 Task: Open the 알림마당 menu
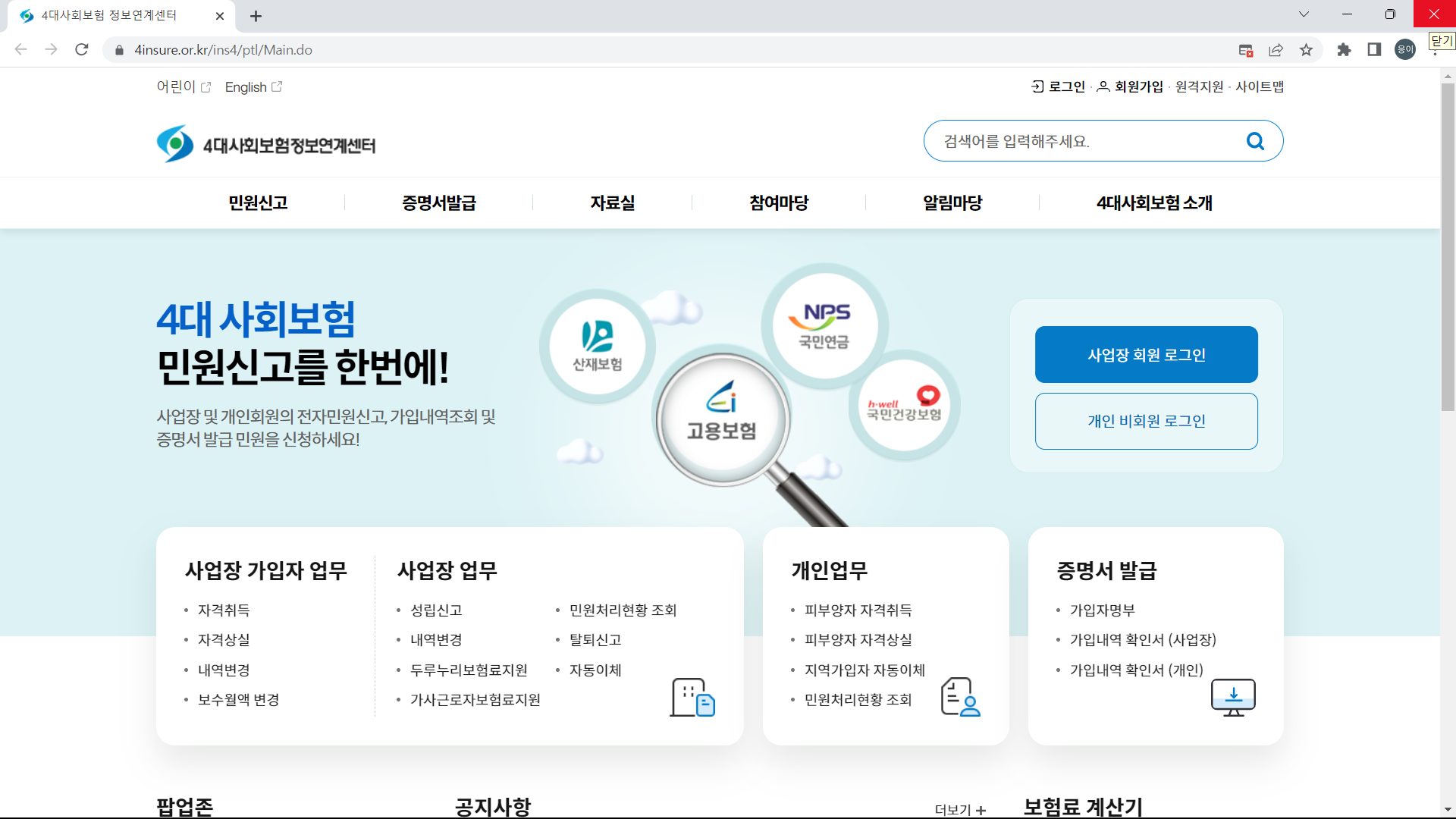pos(950,202)
